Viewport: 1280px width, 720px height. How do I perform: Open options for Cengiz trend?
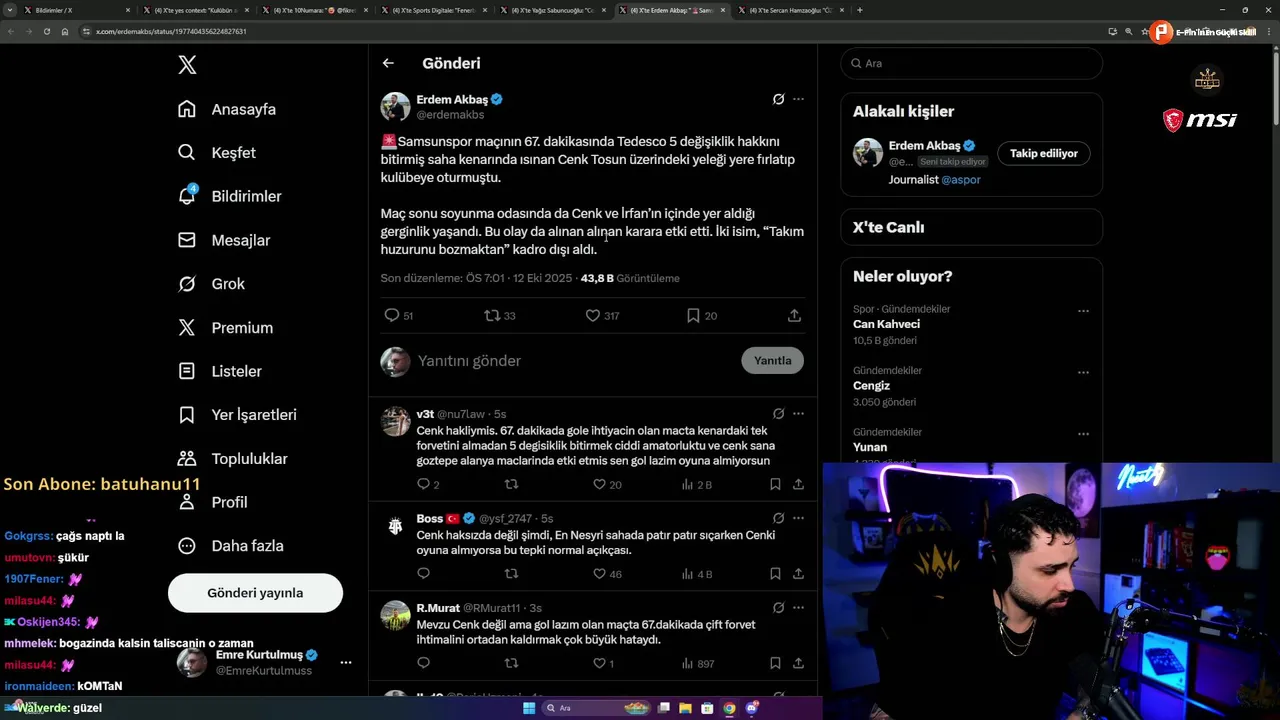click(x=1083, y=372)
